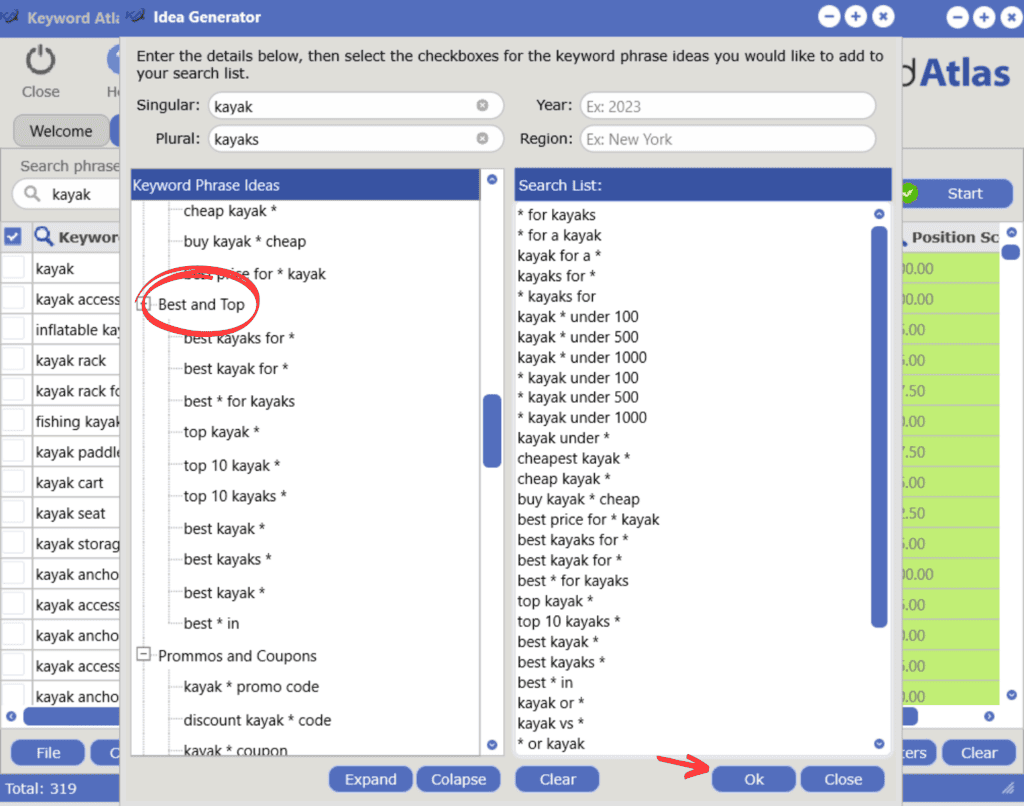Switch to the Welcome tab

click(x=61, y=130)
